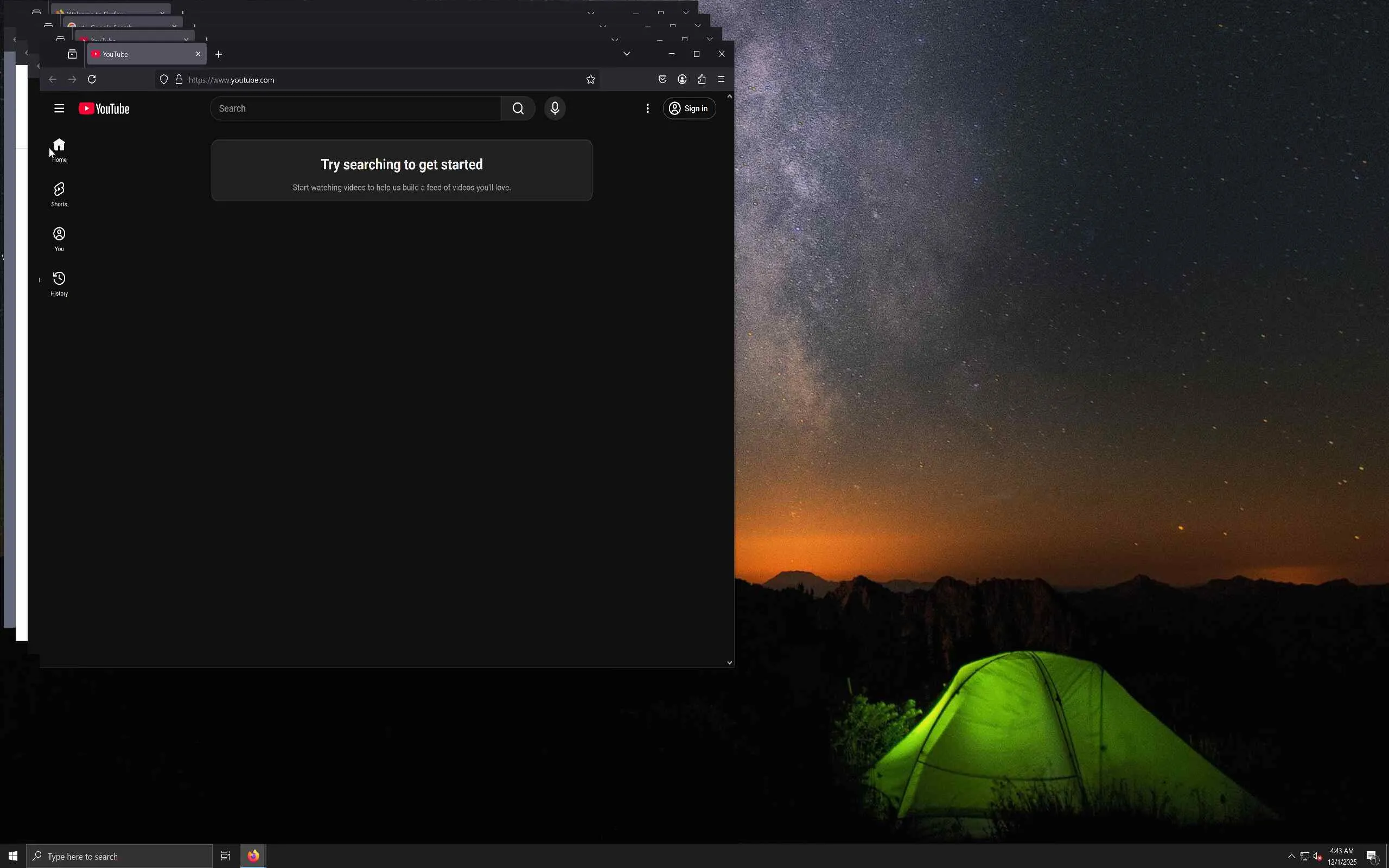Image resolution: width=1389 pixels, height=868 pixels.
Task: Open Windows Task View from taskbar
Action: point(226,856)
